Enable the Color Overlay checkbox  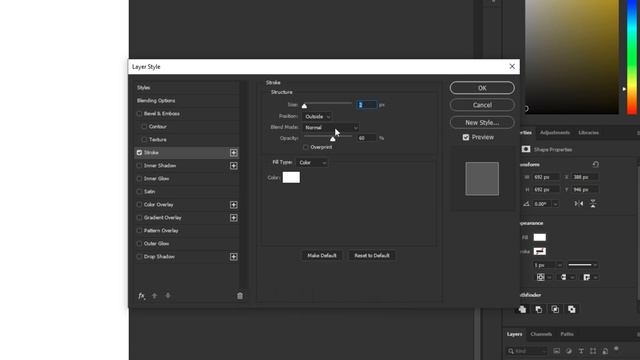pyautogui.click(x=139, y=204)
